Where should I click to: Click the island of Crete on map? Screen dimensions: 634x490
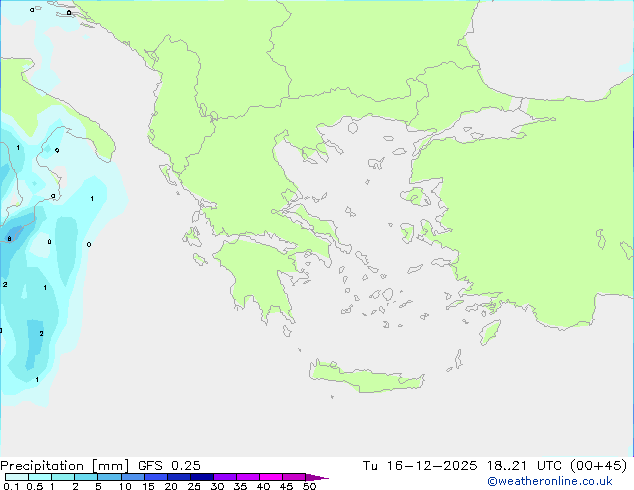366,378
